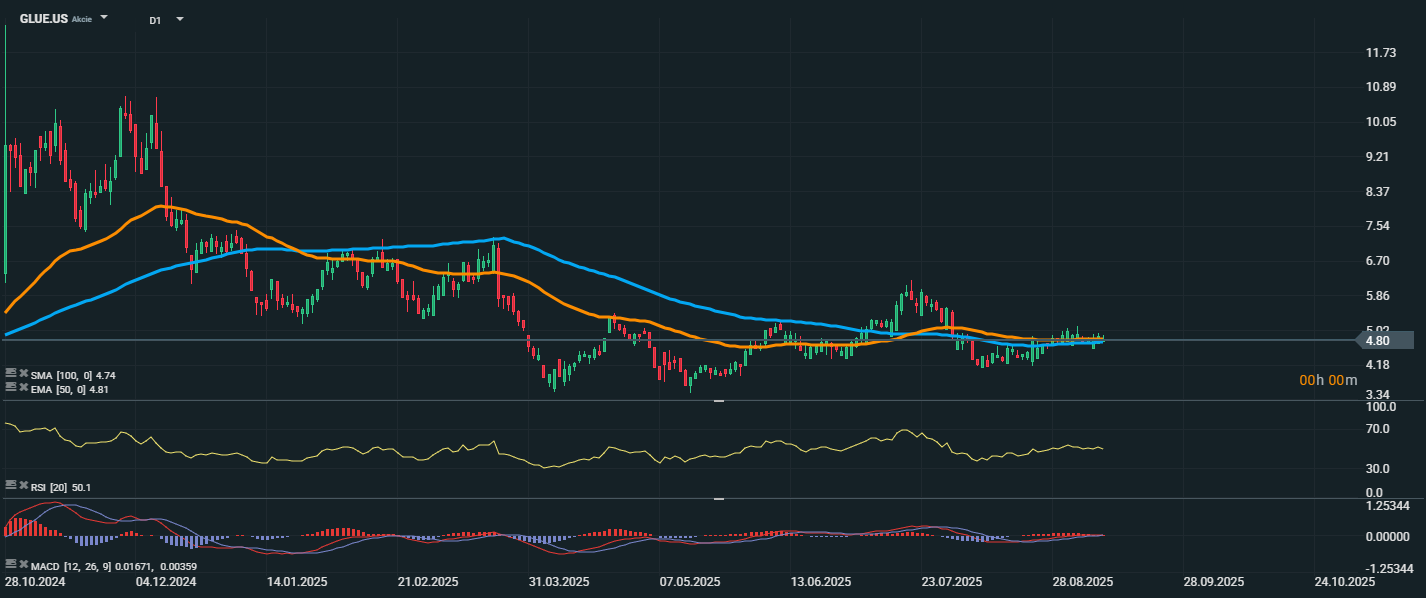Expand the GLUE.US symbol dropdown arrow
1426x598 pixels.
point(104,18)
